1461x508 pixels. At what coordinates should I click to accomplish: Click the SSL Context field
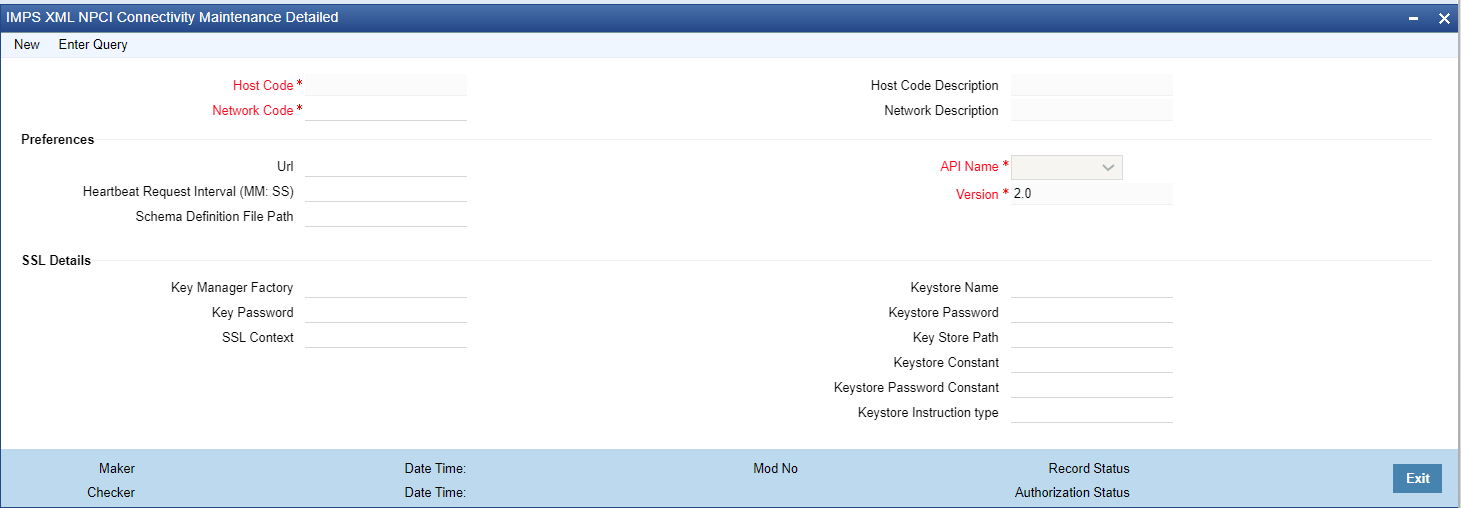(386, 337)
